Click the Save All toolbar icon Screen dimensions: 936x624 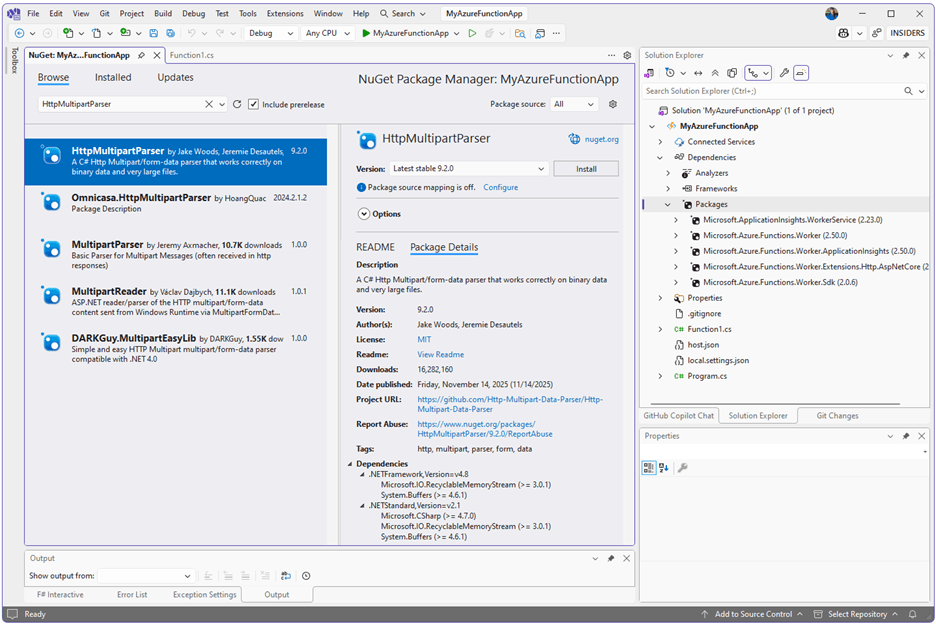[169, 33]
